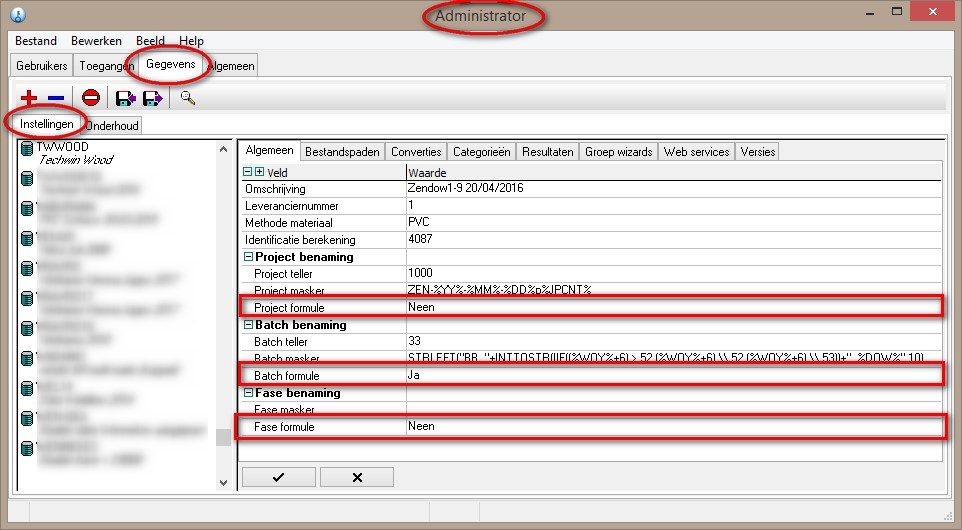Screen dimensions: 962x530
Task: Click the second disk icon with purple arrow
Action: (152, 98)
